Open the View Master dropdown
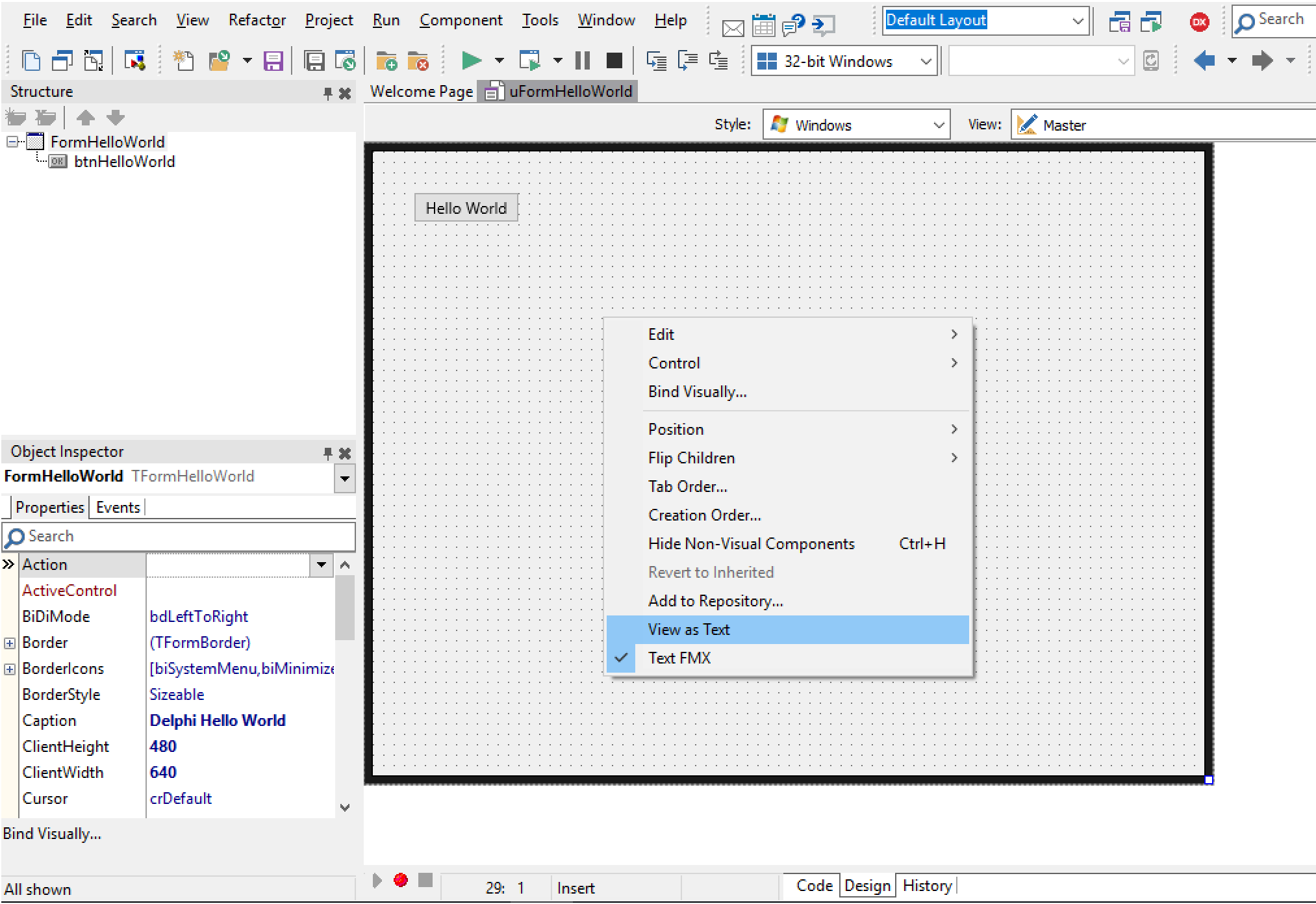 [1164, 125]
